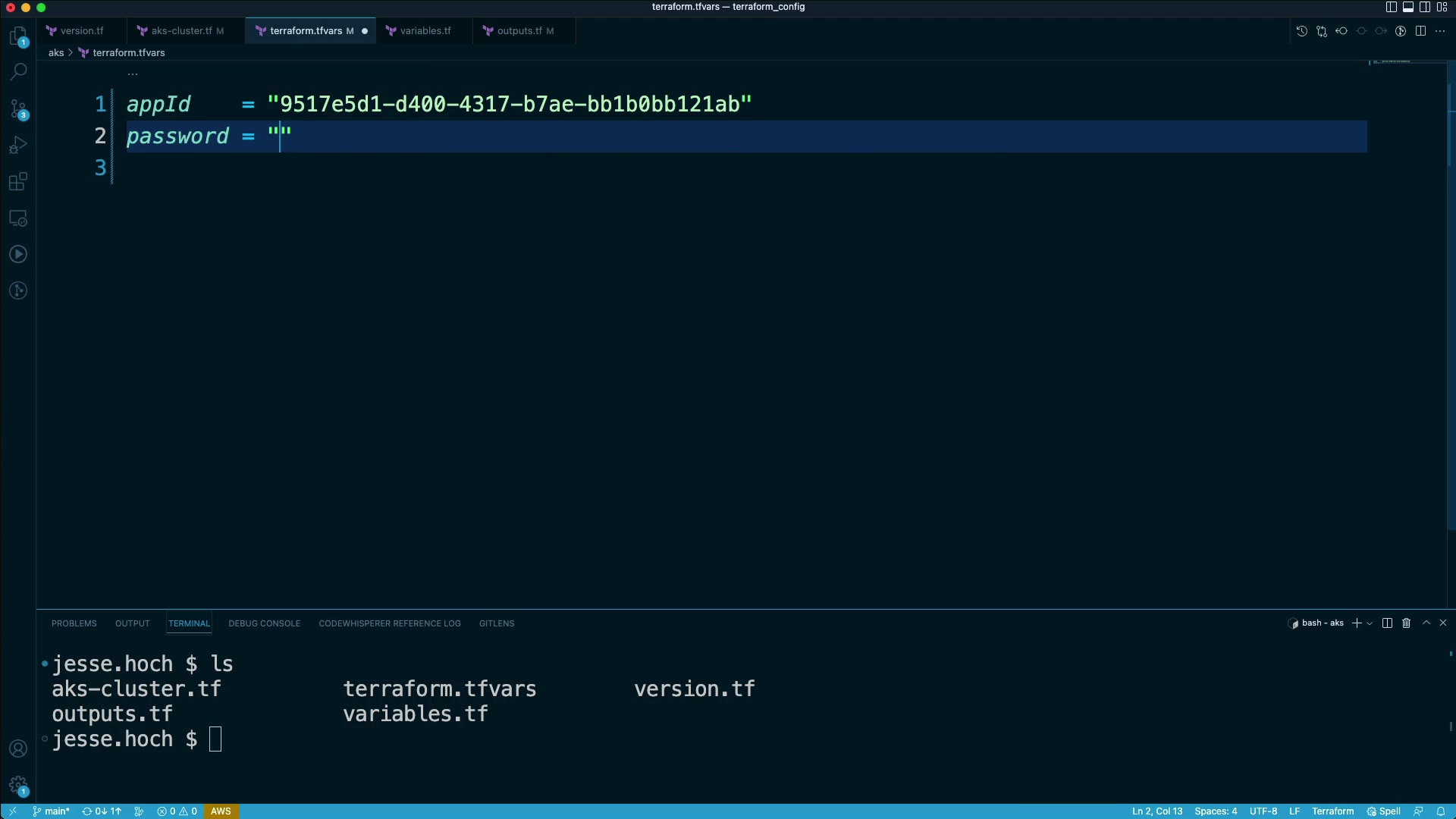1456x819 pixels.
Task: Open Run and Debug view
Action: point(18,145)
